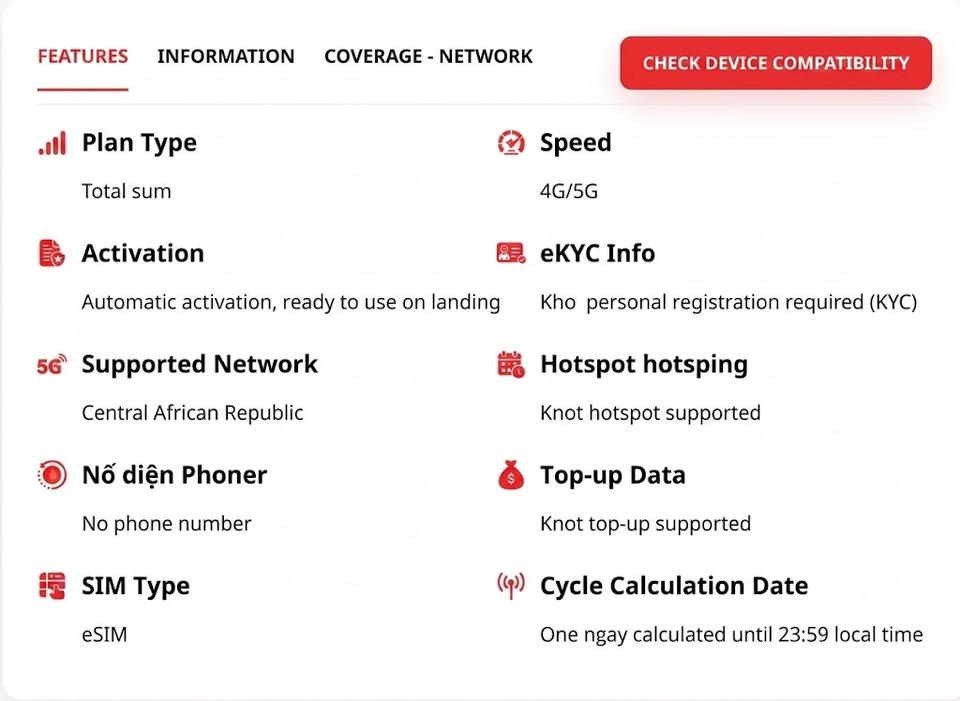Open the COVERAGE - NETWORK tab

[x=429, y=56]
